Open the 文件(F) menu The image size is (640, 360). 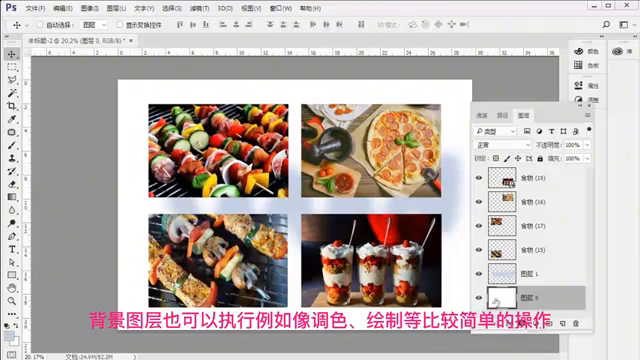(x=35, y=9)
